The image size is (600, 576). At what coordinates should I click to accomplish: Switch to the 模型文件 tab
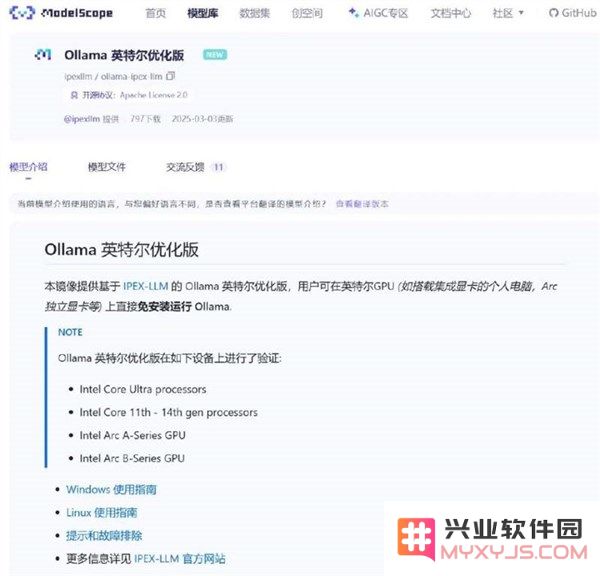(x=107, y=167)
